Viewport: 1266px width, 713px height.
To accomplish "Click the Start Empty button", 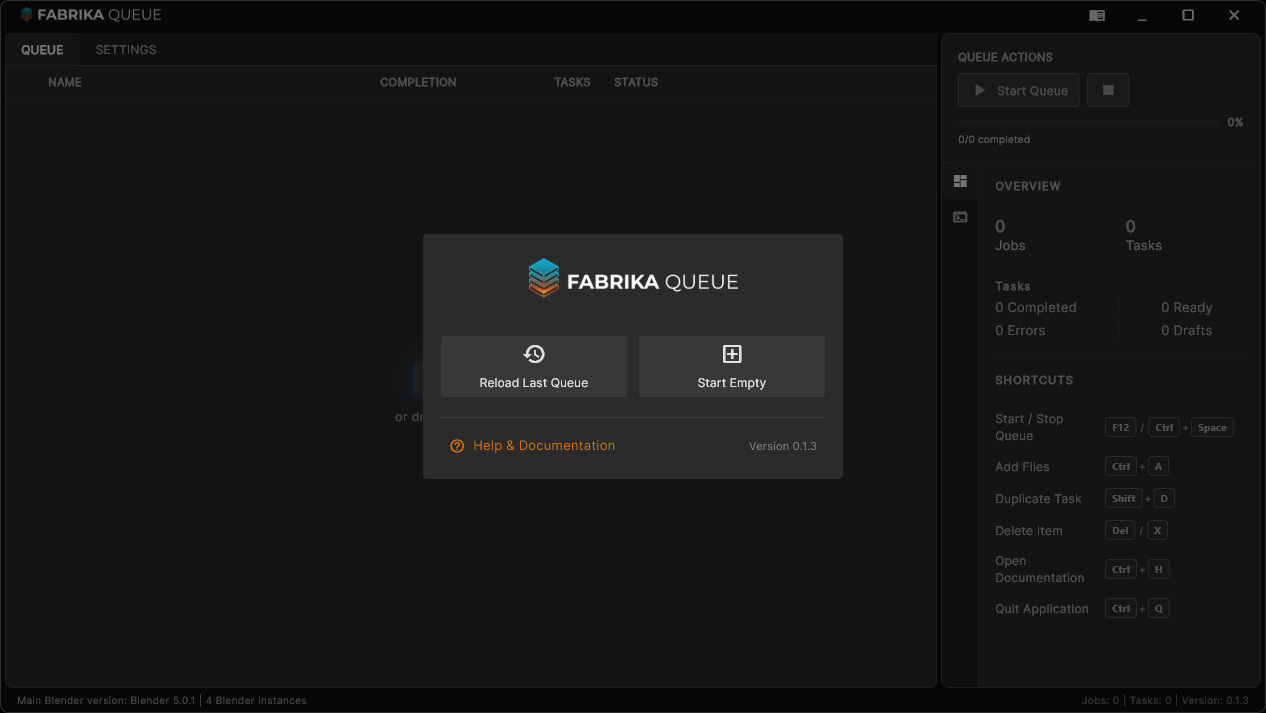I will [x=731, y=366].
